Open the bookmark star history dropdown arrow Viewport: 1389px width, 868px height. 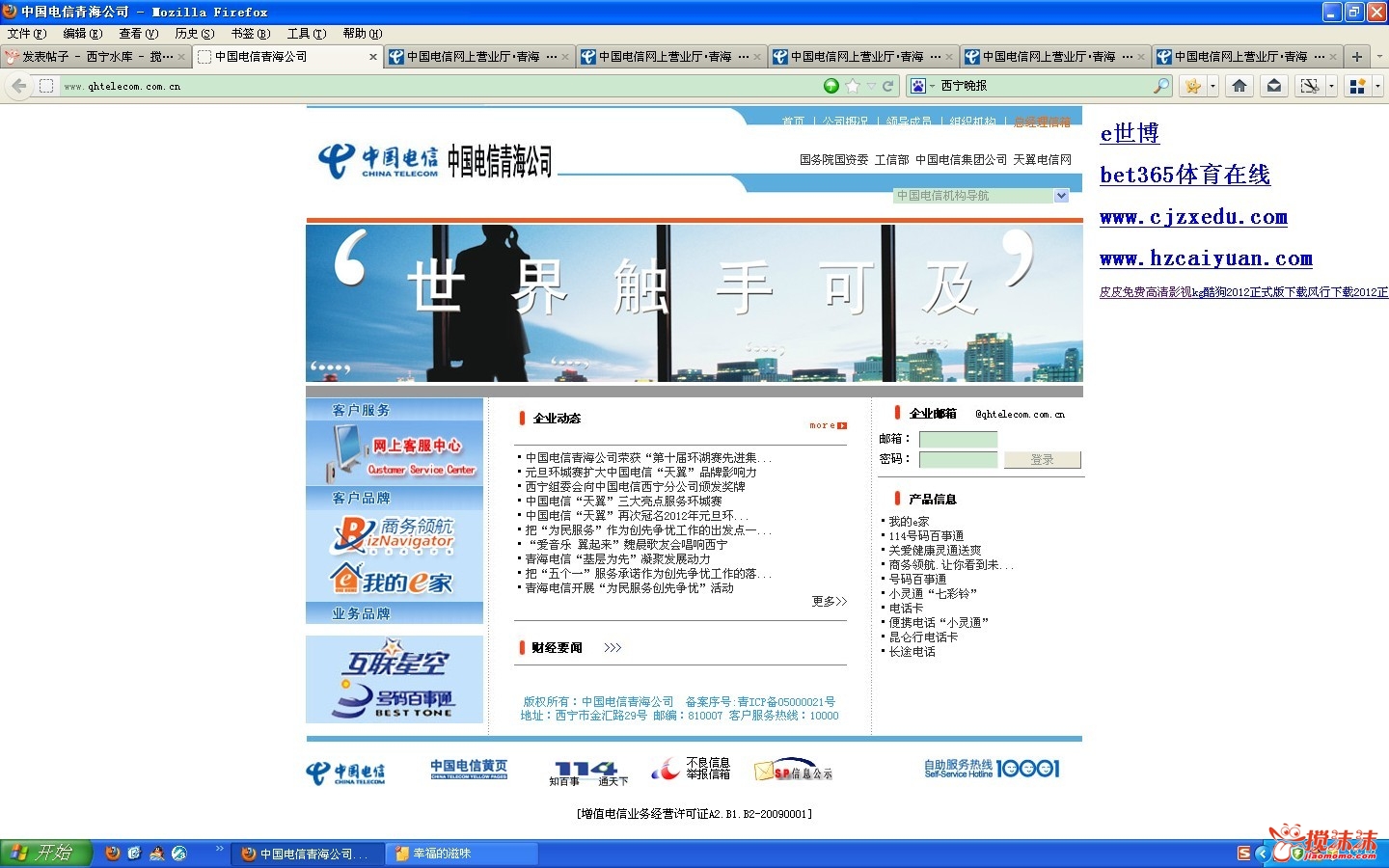871,86
